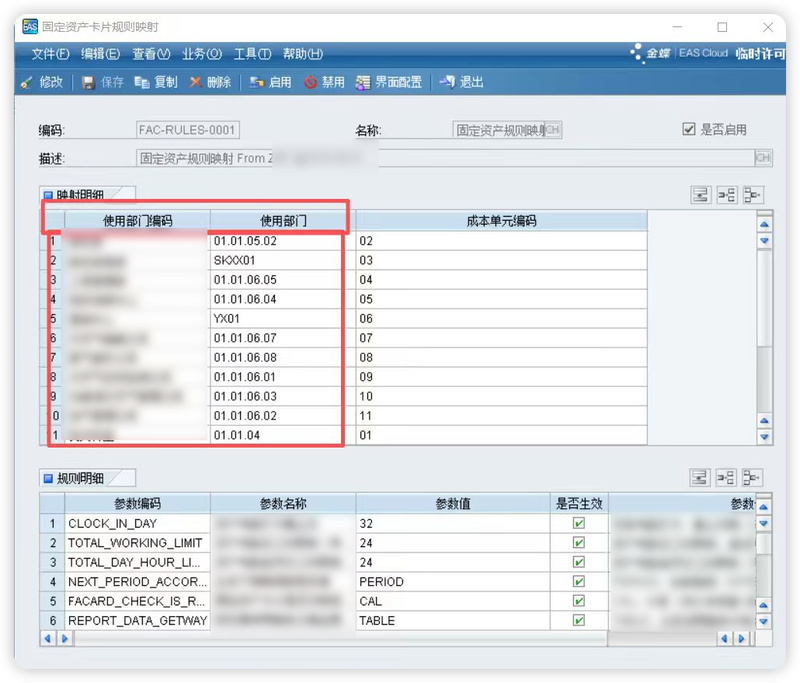
Task: Click the 删除 (delete) toolbar button
Action: (x=210, y=82)
